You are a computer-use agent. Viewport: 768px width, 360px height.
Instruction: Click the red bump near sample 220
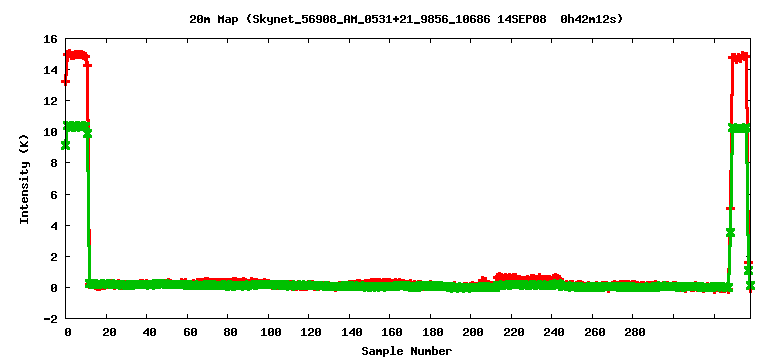click(527, 277)
